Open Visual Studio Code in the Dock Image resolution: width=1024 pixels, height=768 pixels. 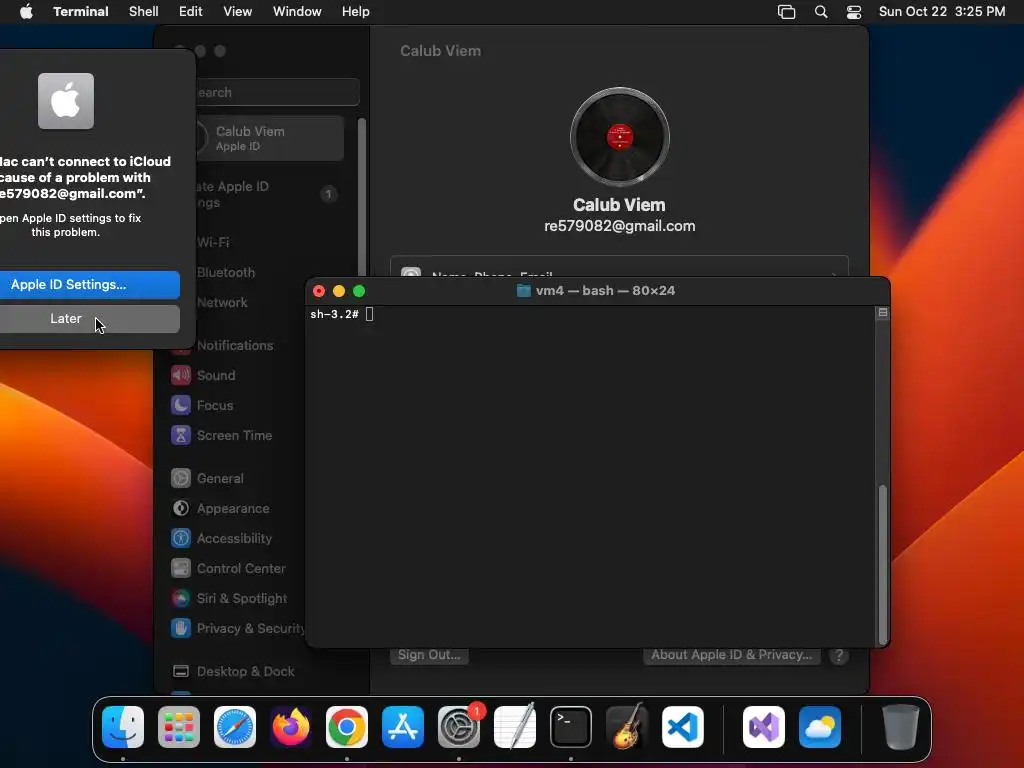coord(683,727)
